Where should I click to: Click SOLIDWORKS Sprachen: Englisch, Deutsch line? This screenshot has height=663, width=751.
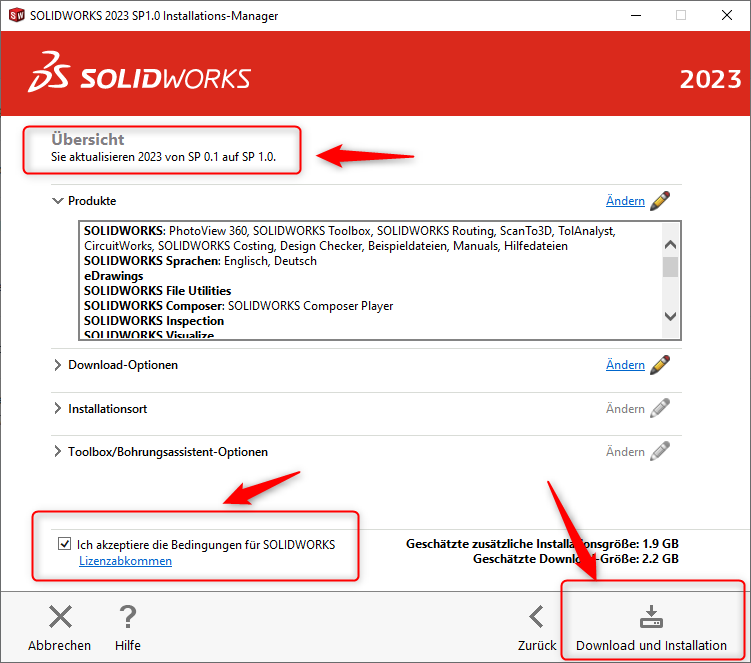pyautogui.click(x=200, y=261)
